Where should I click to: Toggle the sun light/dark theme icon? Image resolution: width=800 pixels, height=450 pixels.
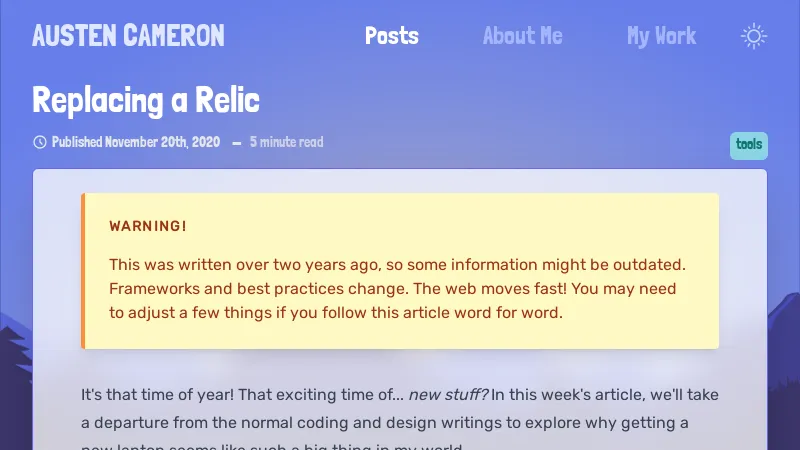coord(753,37)
